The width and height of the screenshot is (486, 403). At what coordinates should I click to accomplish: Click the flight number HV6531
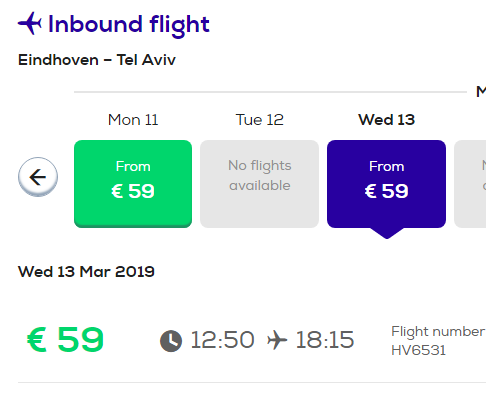tap(418, 350)
